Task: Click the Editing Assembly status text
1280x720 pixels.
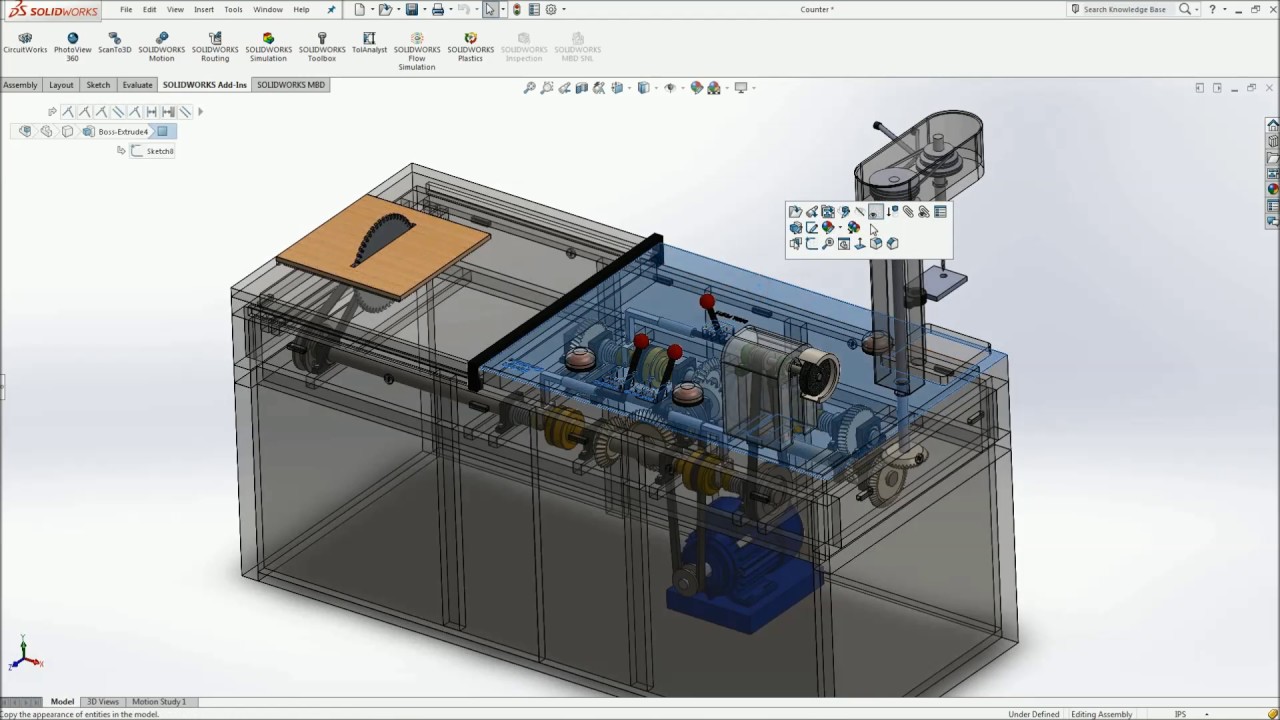Action: [1102, 714]
